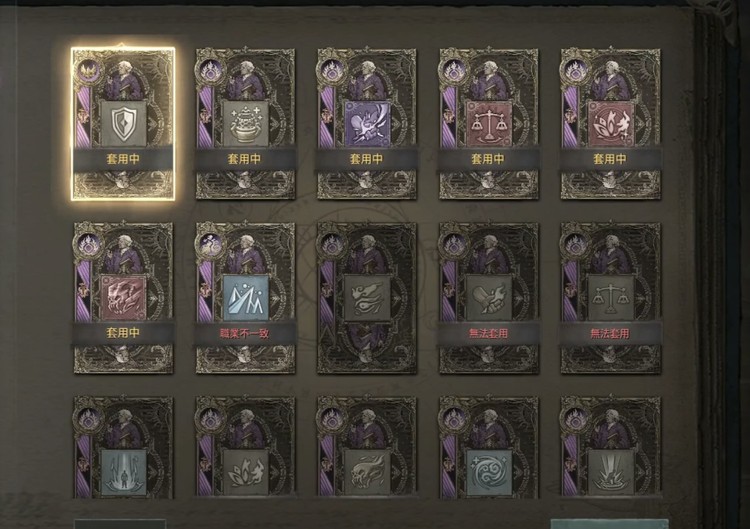Image resolution: width=750 pixels, height=529 pixels.
Task: Click the blue ice mountains card
Action: click(x=245, y=298)
